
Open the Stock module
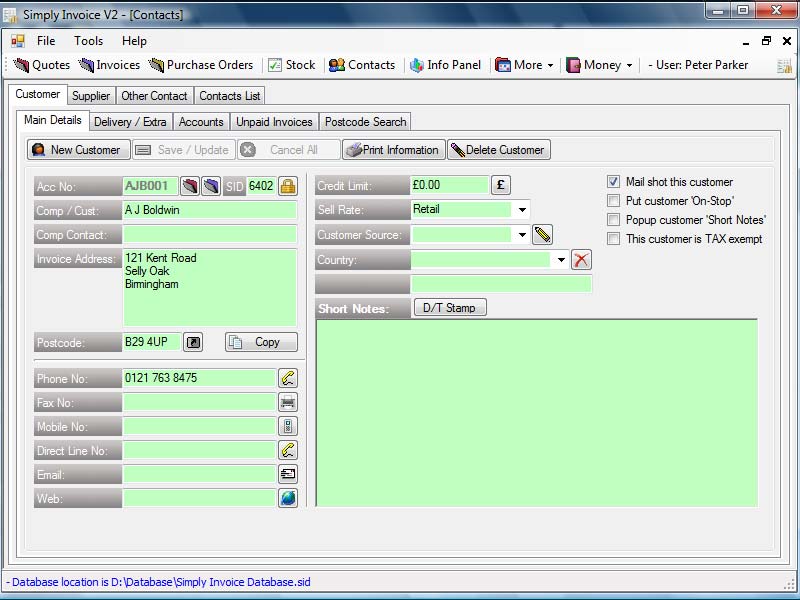pos(292,65)
